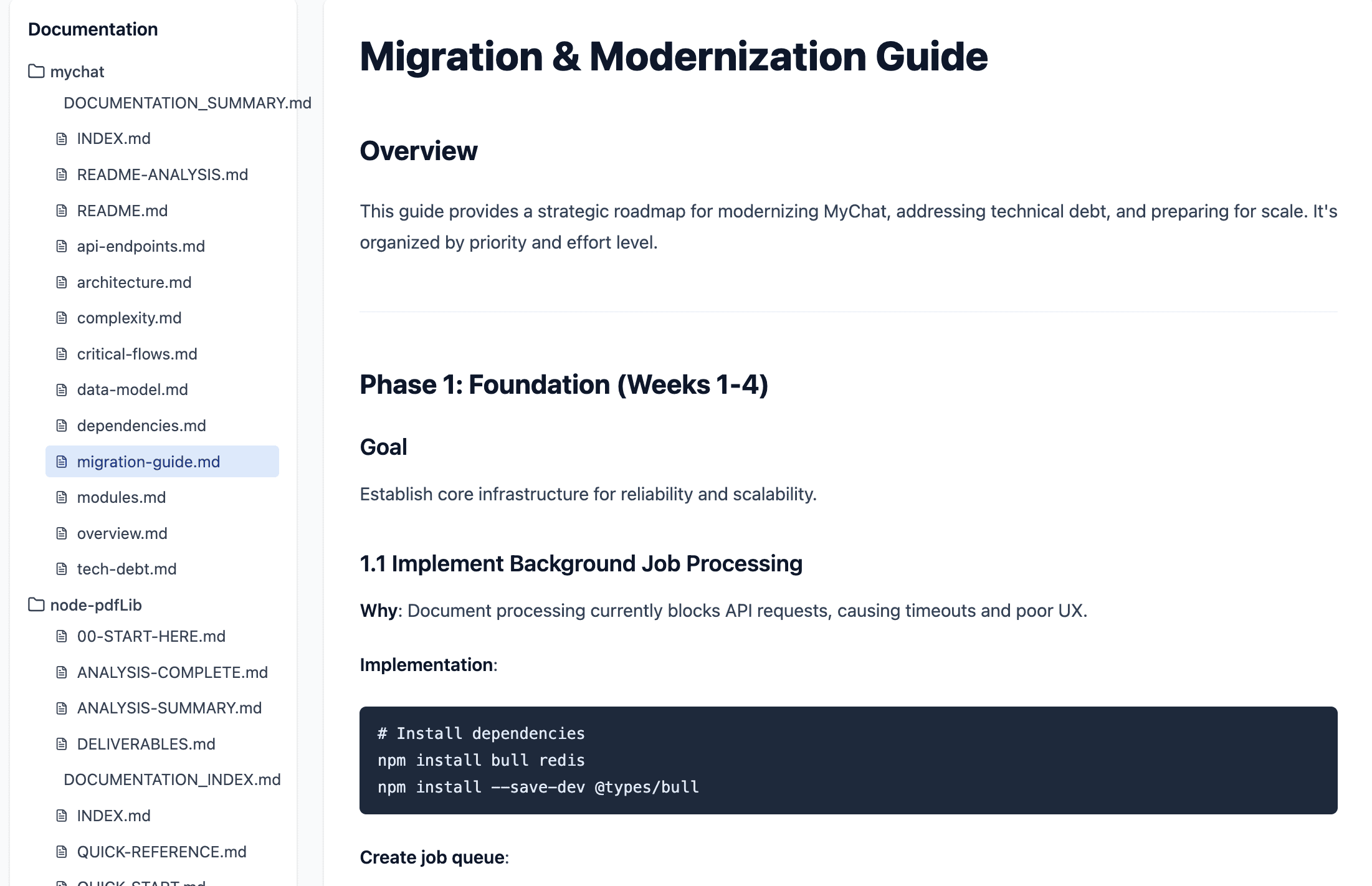Open DELIVERABLES.md

coord(162,744)
